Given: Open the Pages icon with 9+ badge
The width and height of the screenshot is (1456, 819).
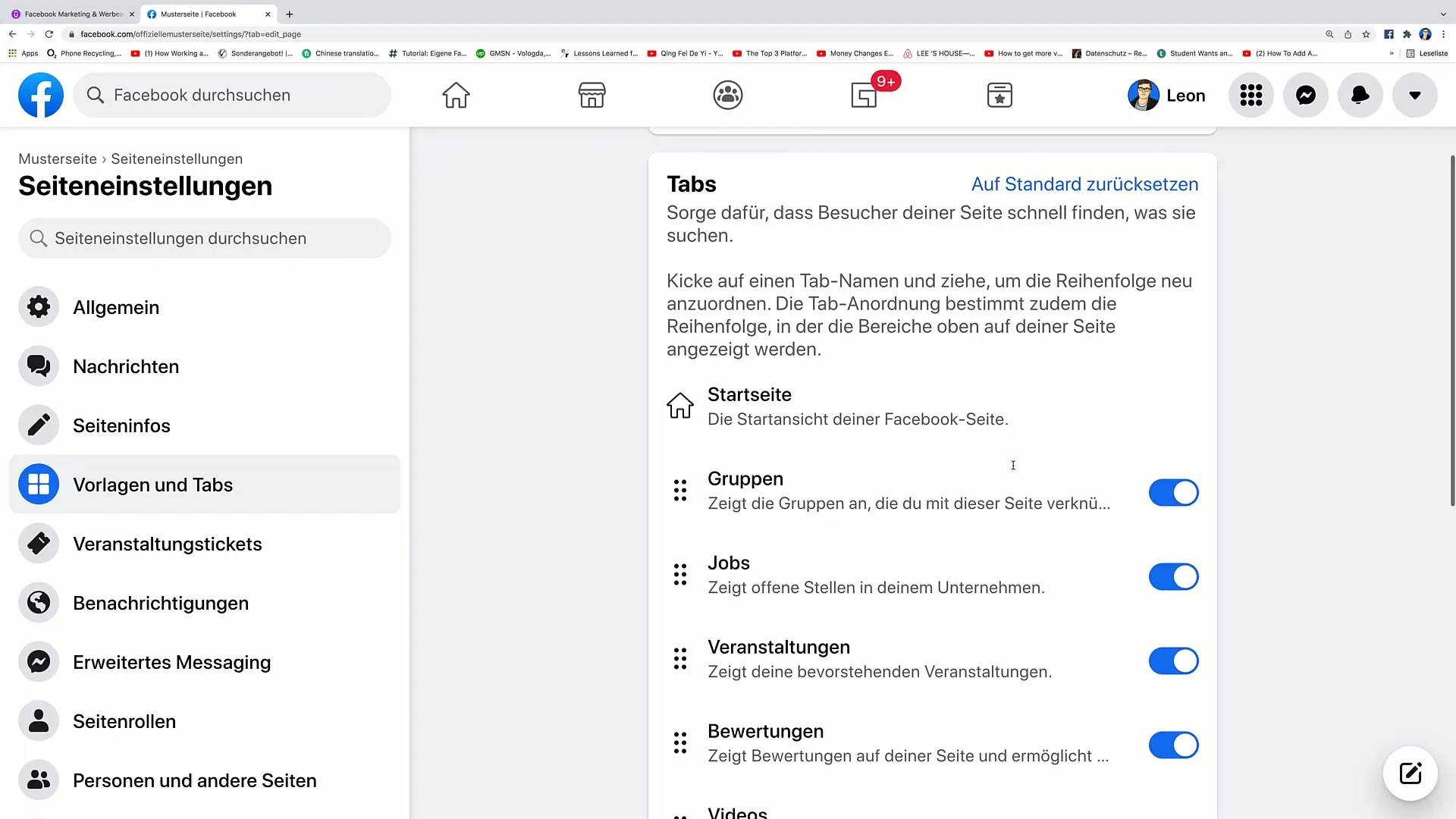Looking at the screenshot, I should [864, 95].
